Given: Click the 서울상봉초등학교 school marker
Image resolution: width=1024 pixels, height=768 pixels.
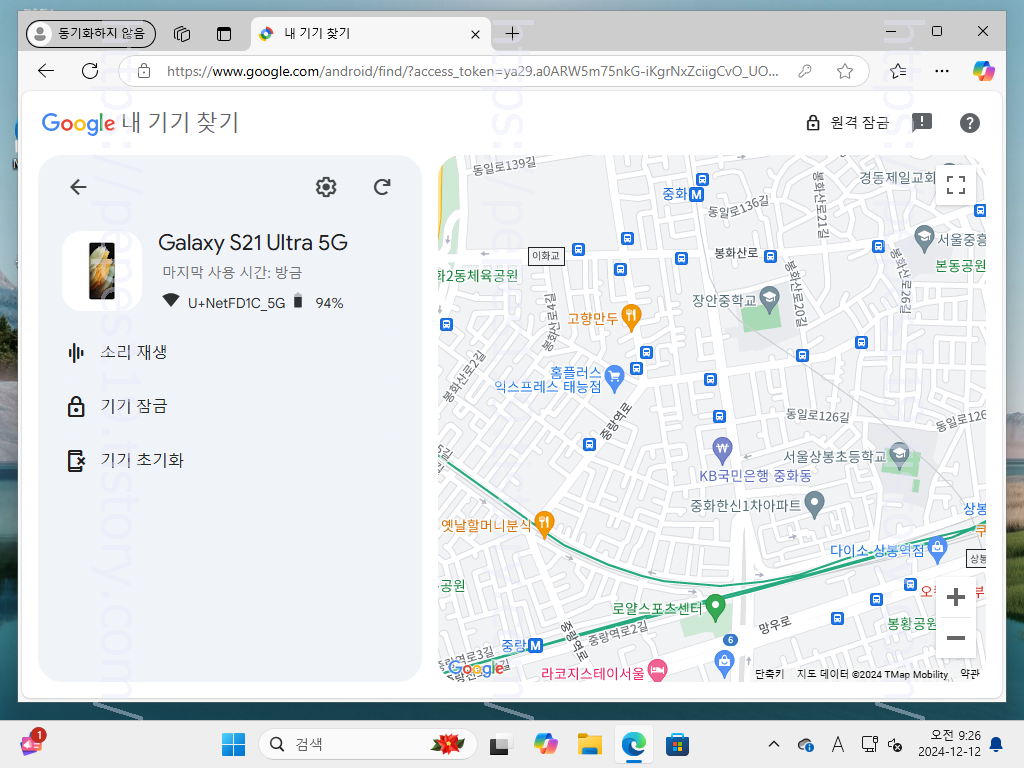Looking at the screenshot, I should (899, 456).
